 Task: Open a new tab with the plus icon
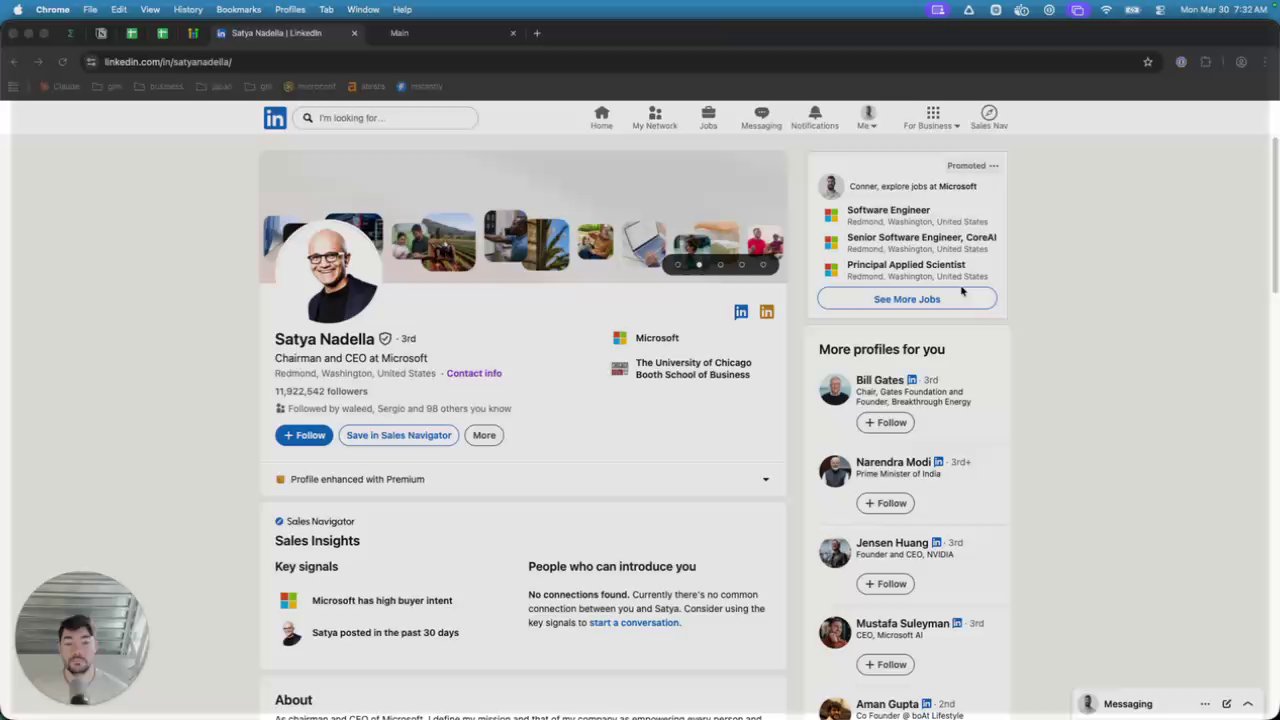tap(537, 33)
